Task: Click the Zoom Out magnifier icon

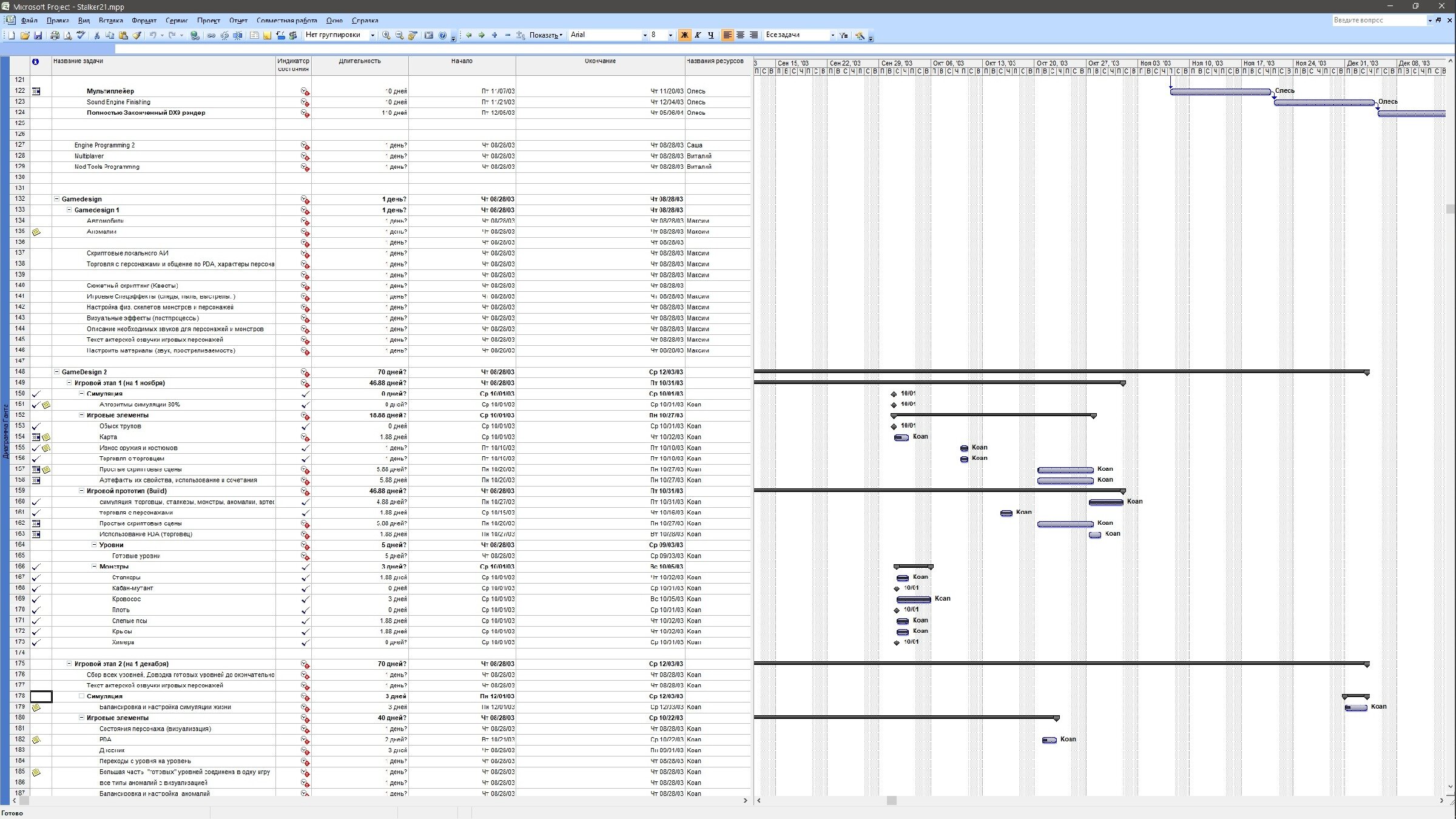Action: [399, 35]
